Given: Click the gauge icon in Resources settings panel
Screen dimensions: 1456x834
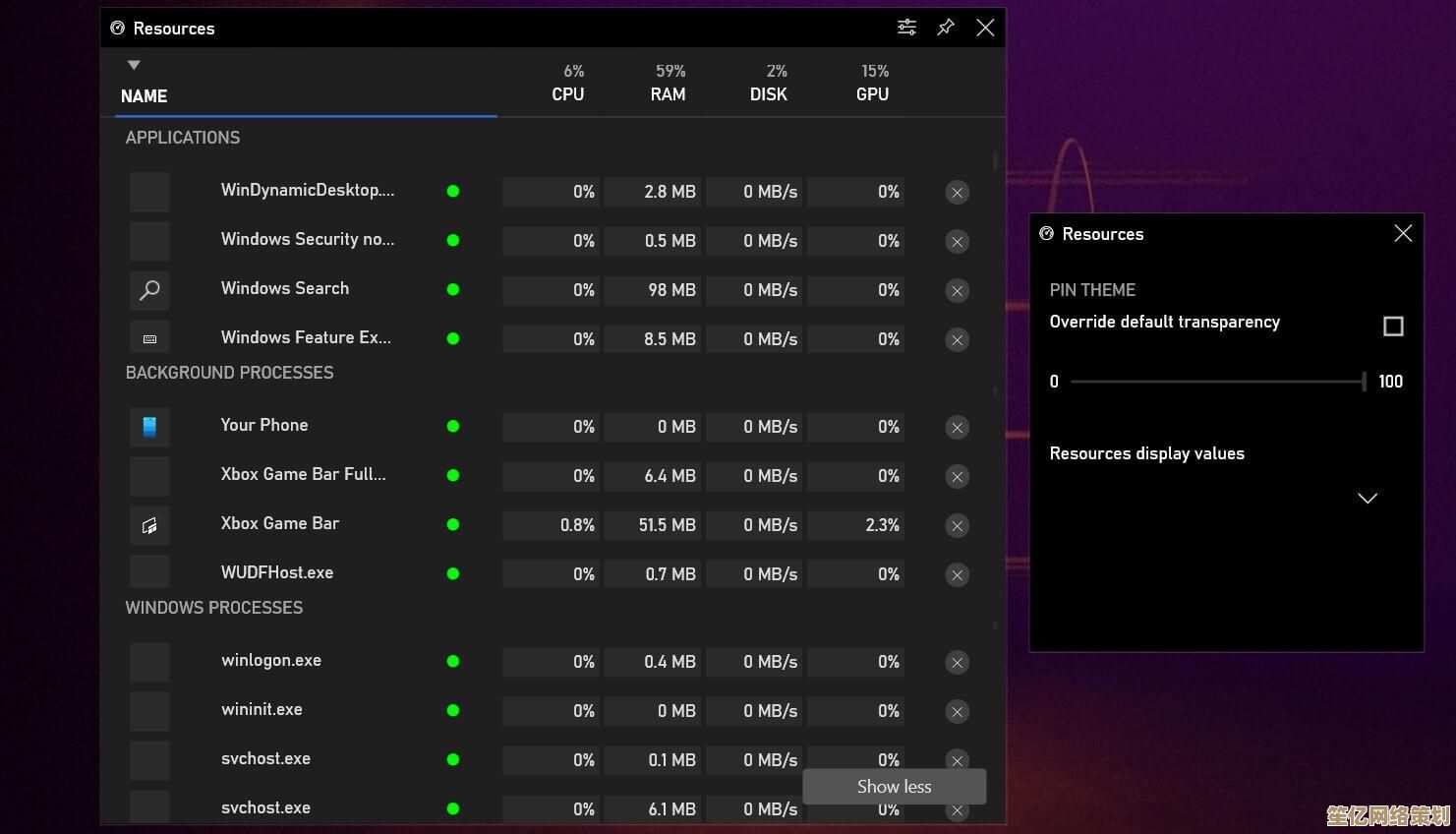Looking at the screenshot, I should tap(1046, 233).
